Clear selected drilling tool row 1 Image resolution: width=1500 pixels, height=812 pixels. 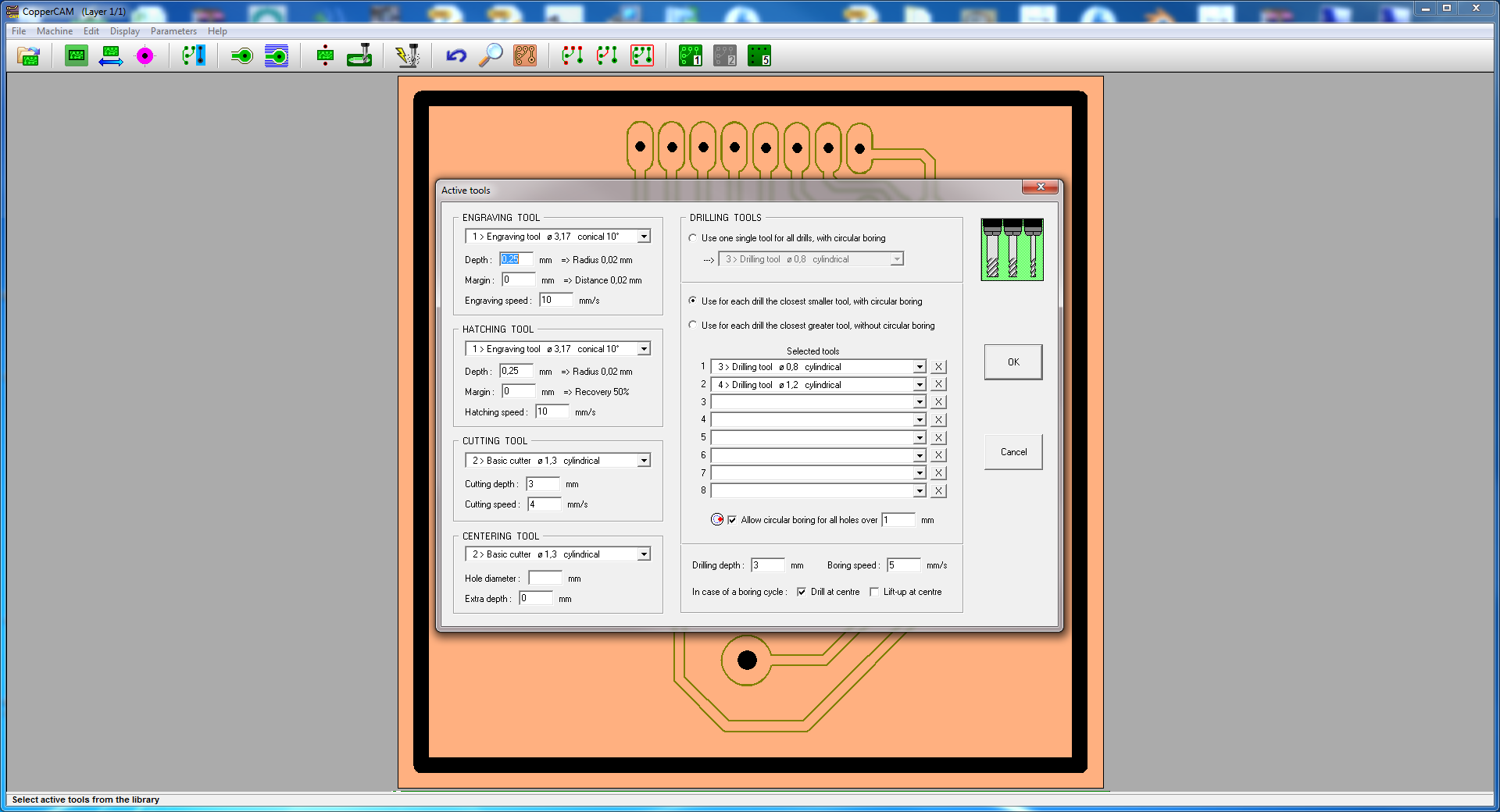(x=939, y=367)
